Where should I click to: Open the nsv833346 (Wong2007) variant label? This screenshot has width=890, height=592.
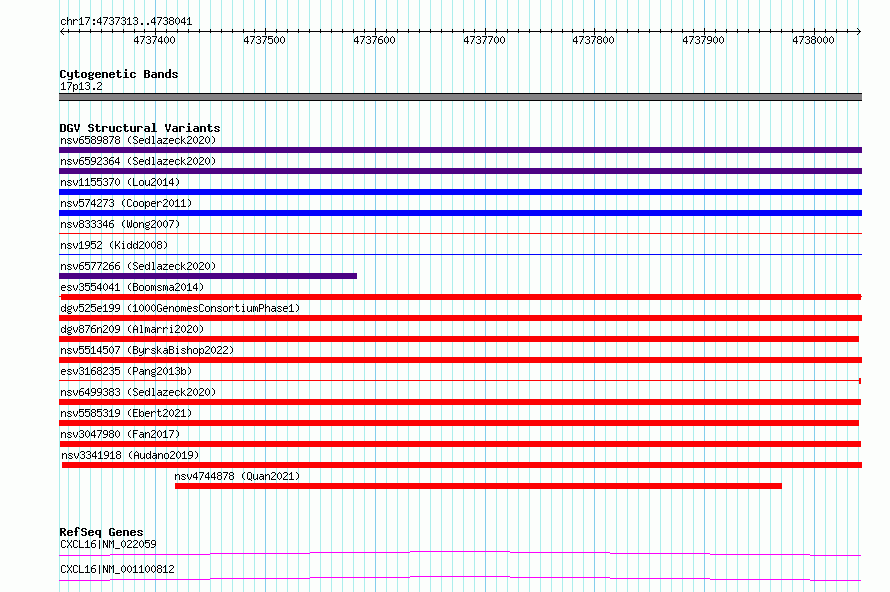(x=120, y=224)
